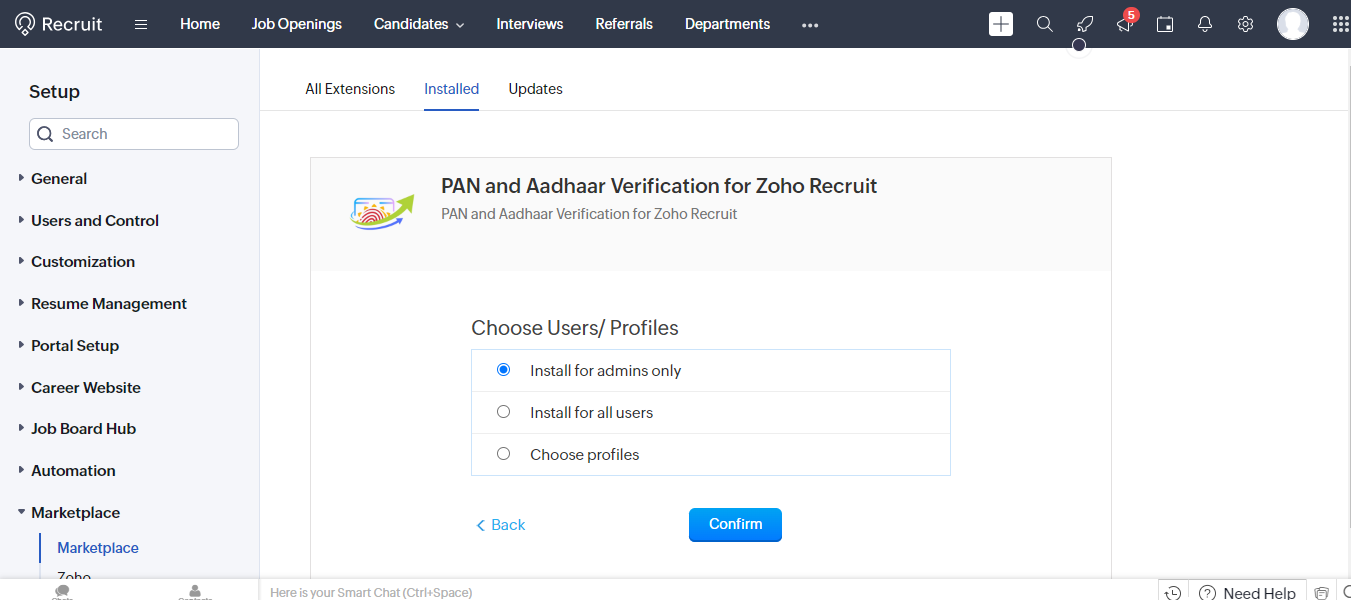
Task: Toggle the hamburger menu next to Recruit
Action: coord(141,24)
